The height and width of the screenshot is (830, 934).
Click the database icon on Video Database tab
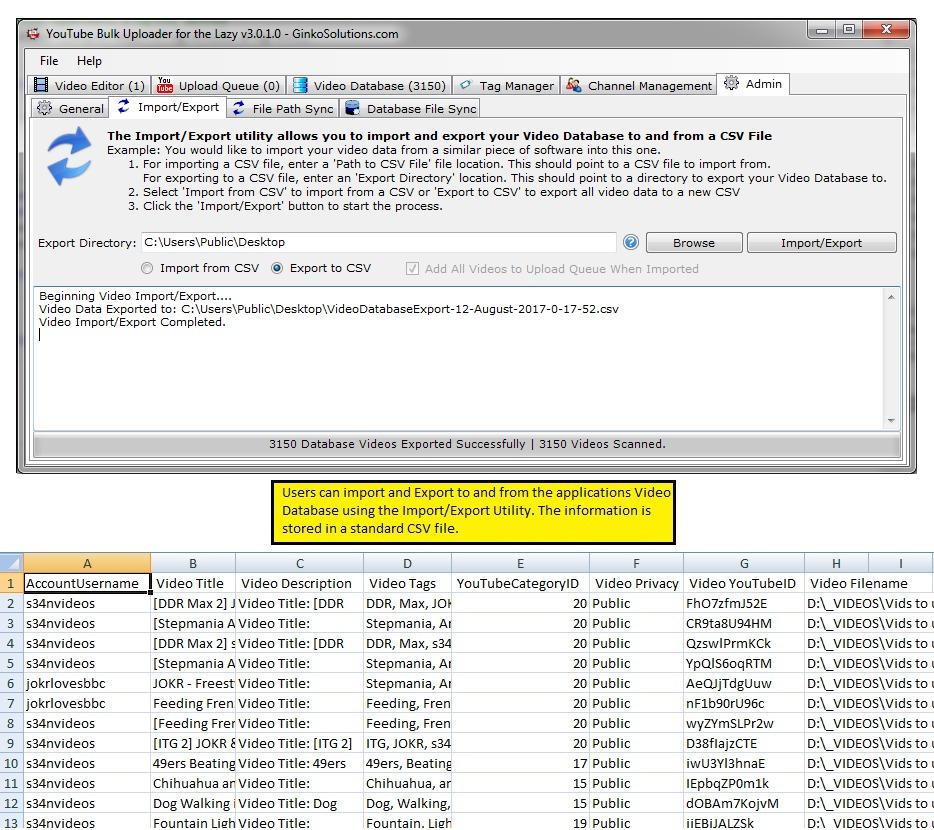300,85
